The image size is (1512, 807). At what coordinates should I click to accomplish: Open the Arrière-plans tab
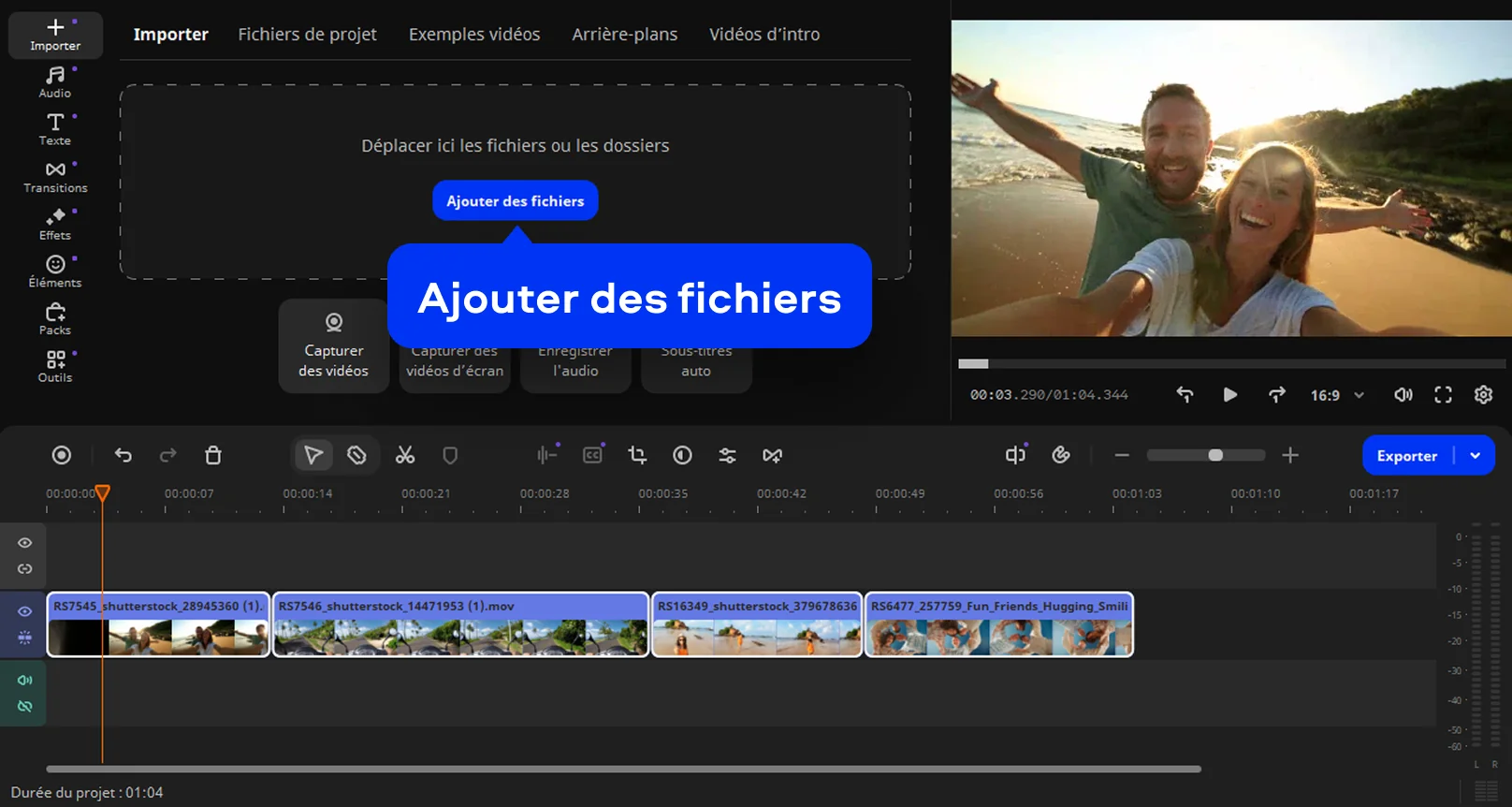624,35
